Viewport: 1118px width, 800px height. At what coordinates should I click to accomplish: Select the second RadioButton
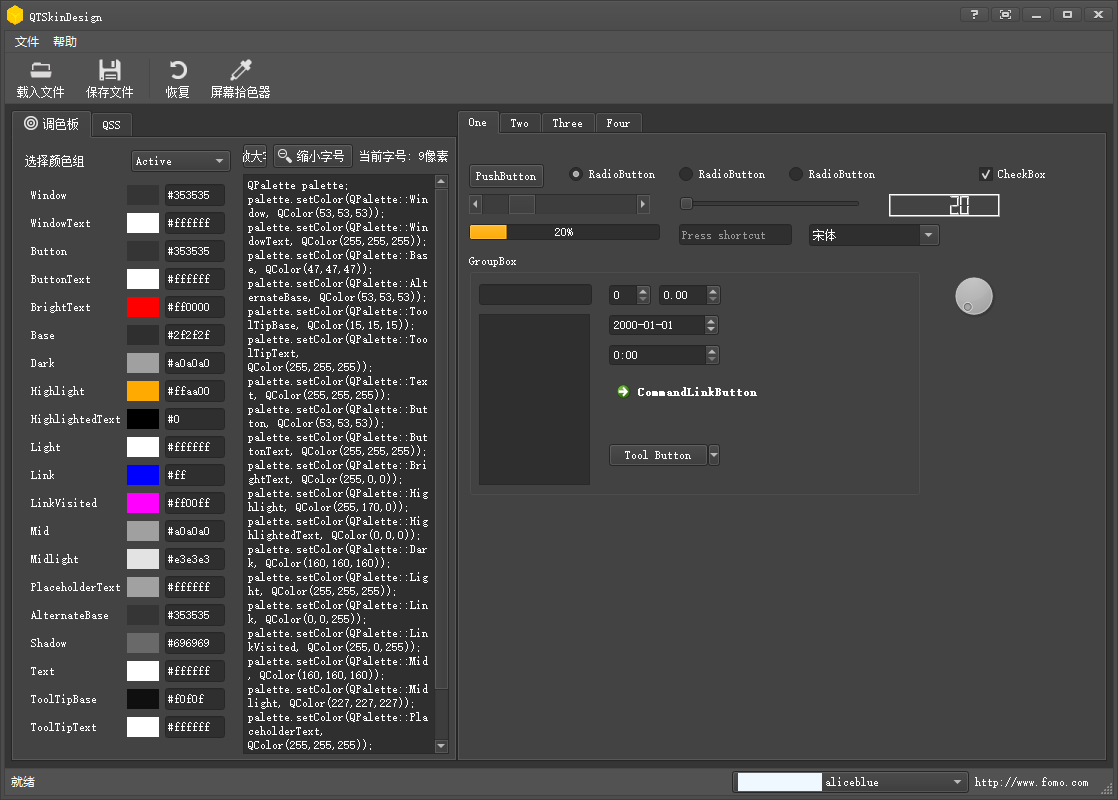(686, 173)
